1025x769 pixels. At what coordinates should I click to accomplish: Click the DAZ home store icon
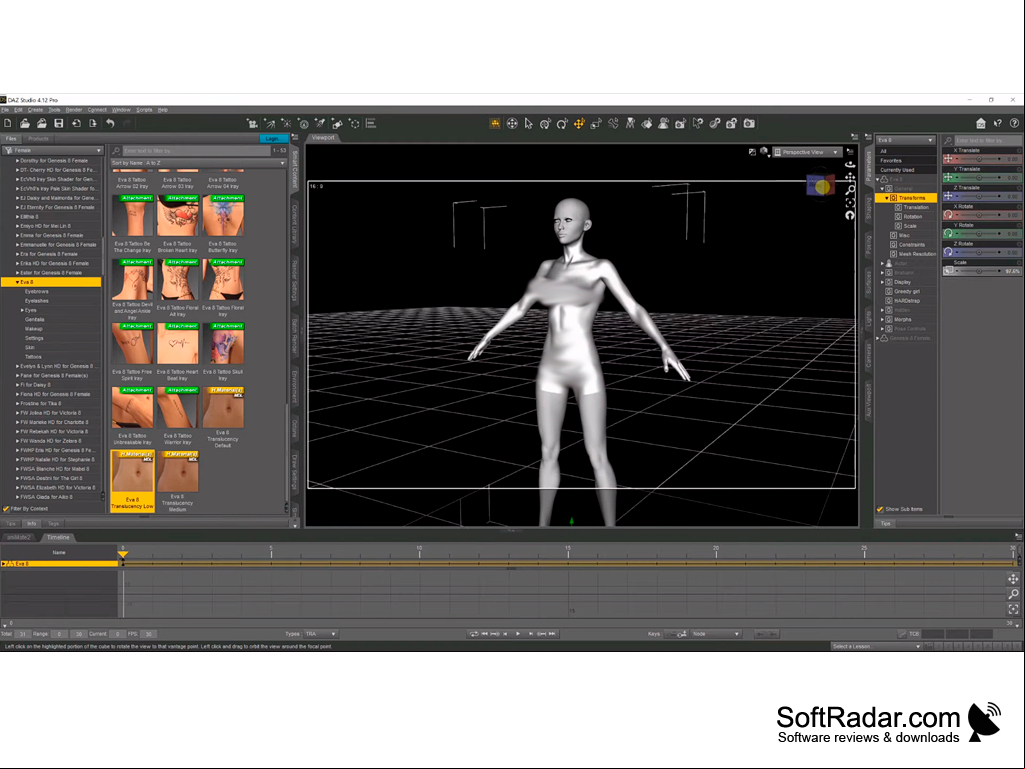981,123
